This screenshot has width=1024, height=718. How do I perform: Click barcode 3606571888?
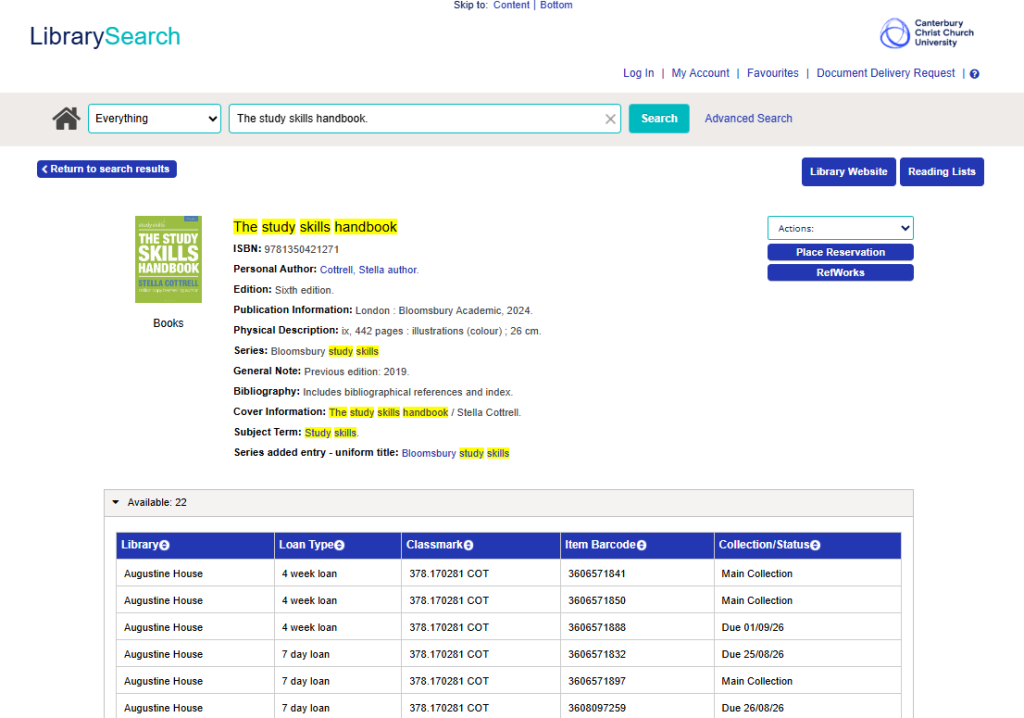[597, 627]
